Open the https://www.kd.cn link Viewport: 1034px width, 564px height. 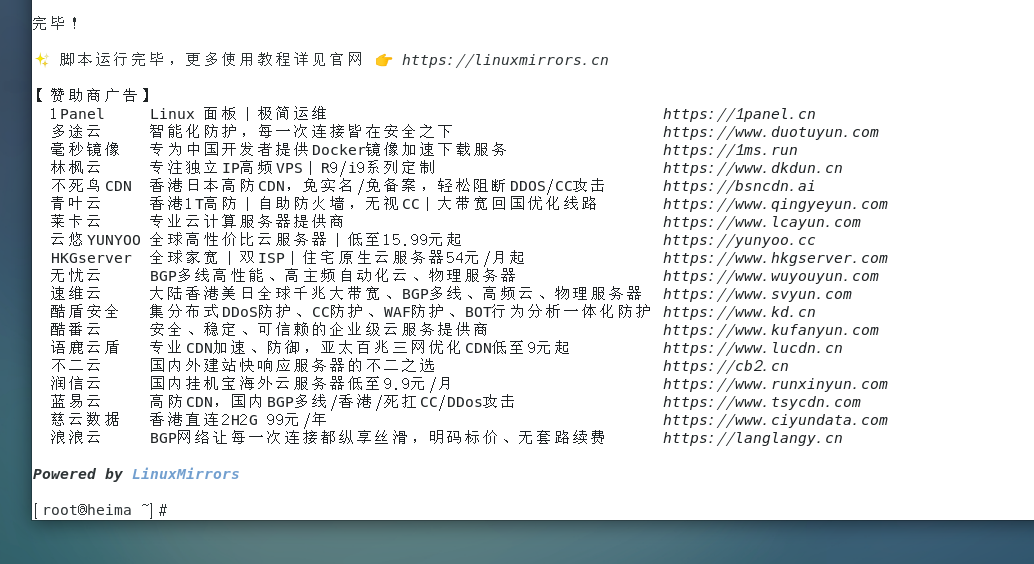[739, 312]
